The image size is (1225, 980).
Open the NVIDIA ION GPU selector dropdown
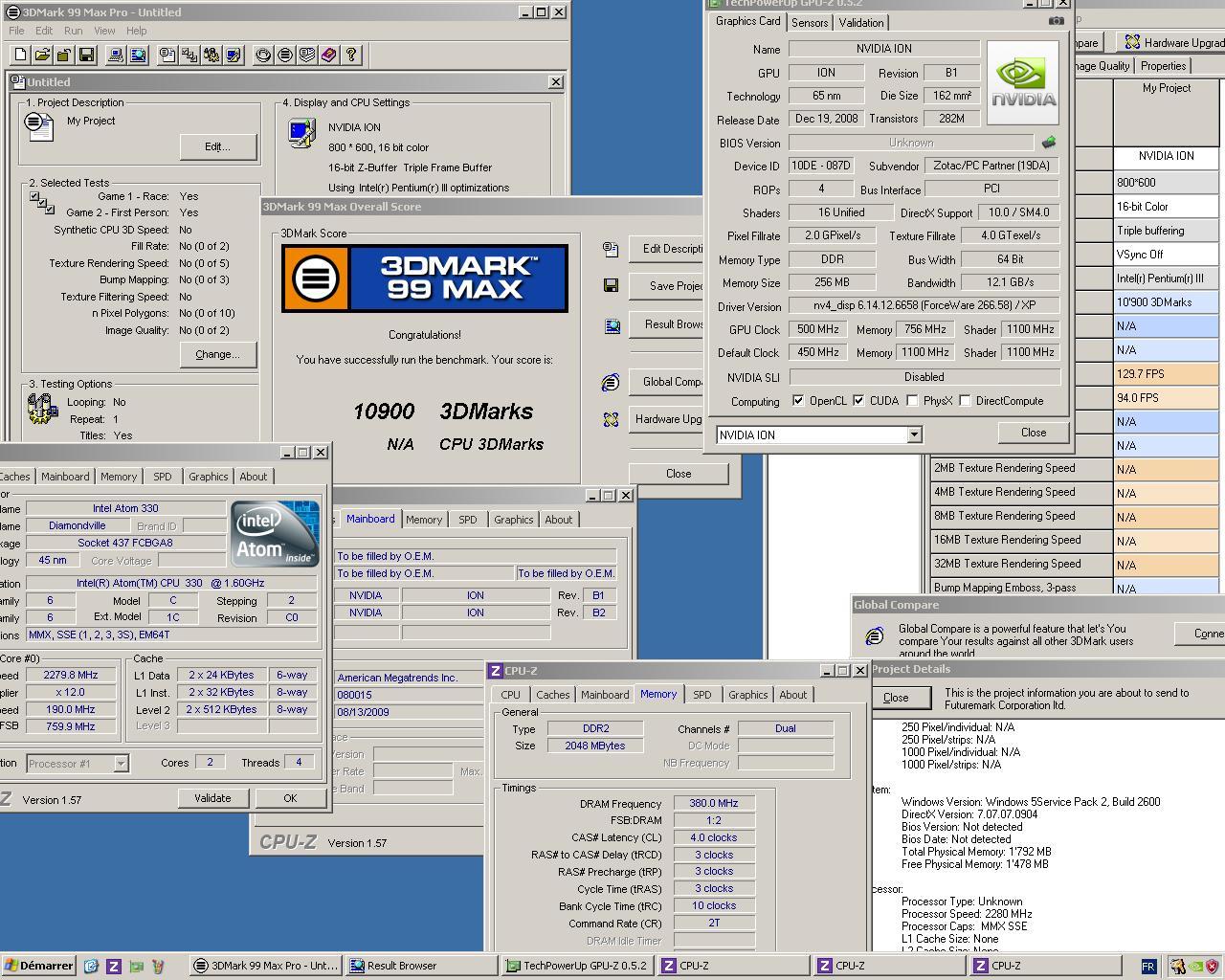914,434
